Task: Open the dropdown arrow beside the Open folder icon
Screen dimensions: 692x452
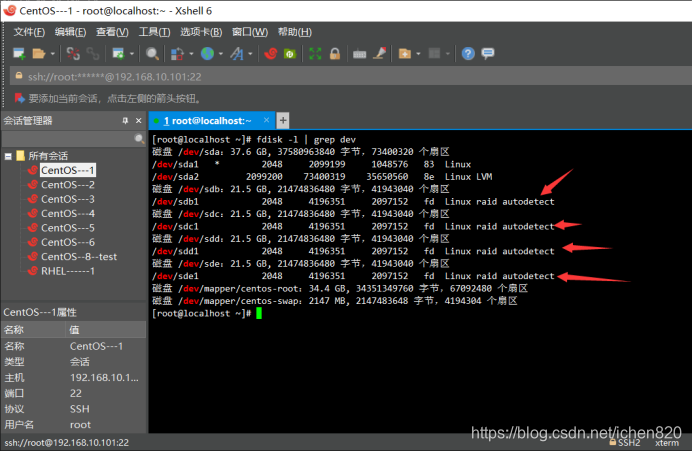Action: click(53, 54)
